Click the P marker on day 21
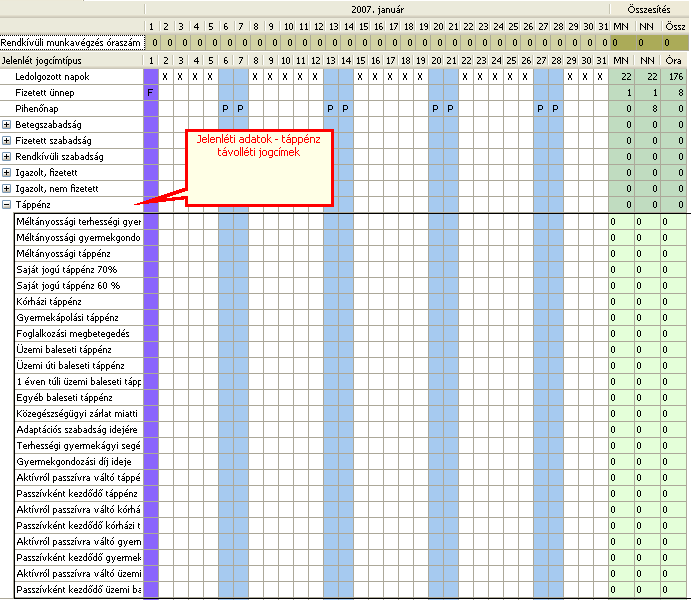 click(450, 108)
